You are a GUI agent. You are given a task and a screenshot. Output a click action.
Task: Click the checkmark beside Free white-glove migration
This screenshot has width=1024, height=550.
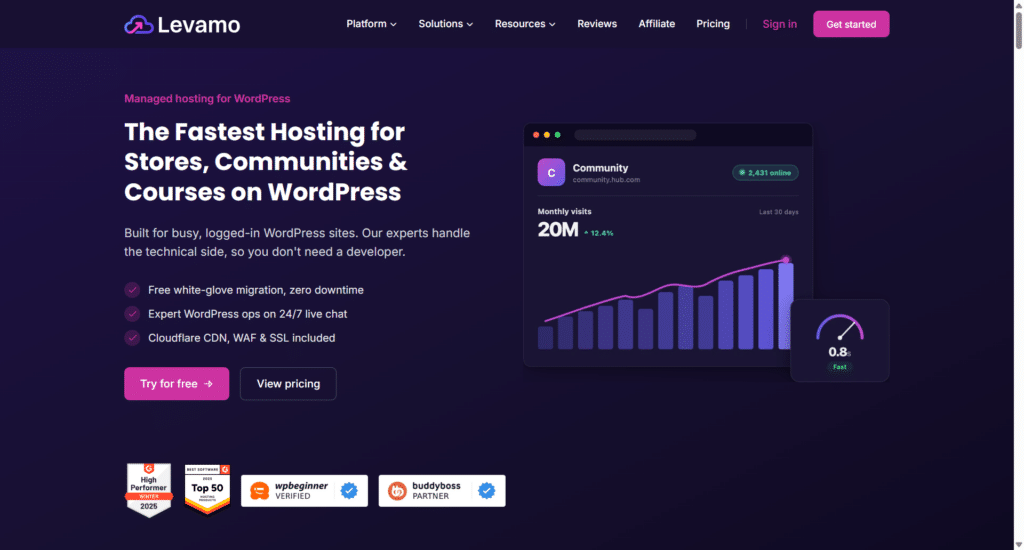tap(133, 290)
